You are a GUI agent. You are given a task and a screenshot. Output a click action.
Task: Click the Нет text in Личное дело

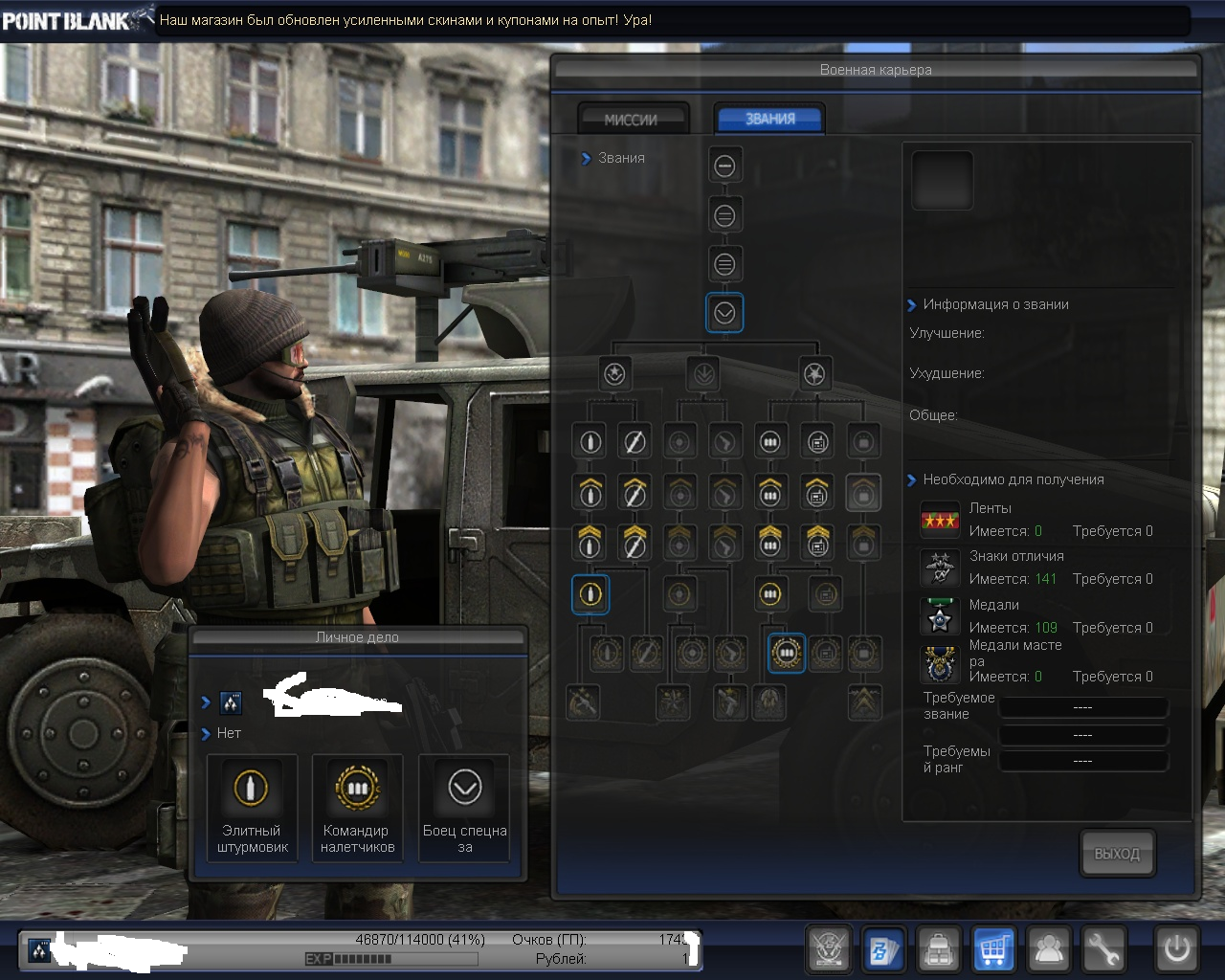point(229,733)
